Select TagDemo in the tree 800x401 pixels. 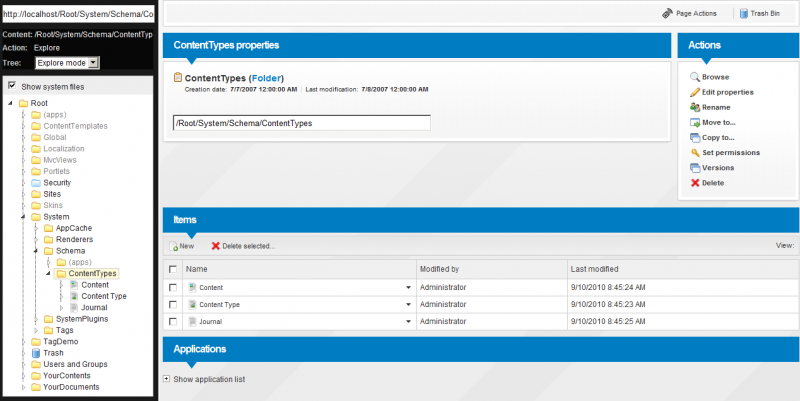coord(61,342)
